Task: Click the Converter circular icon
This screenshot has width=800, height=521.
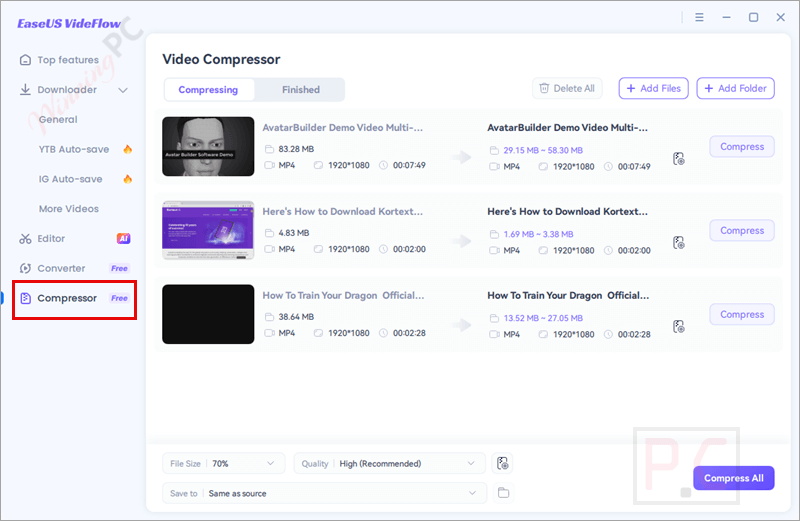Action: 25,268
